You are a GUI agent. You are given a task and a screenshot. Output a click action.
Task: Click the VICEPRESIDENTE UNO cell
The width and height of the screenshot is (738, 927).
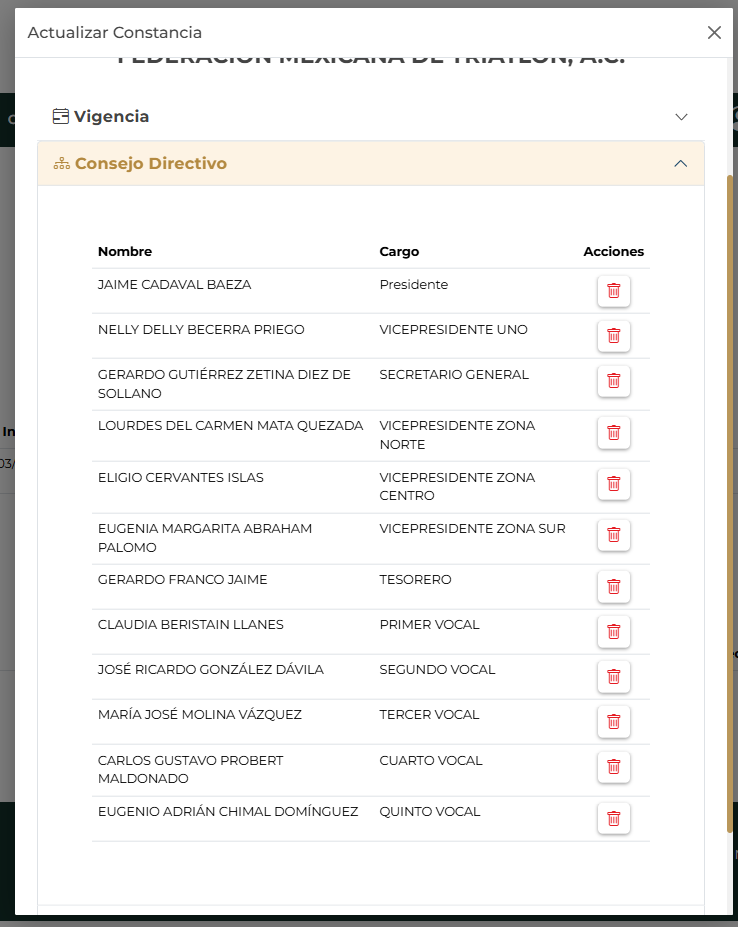454,329
